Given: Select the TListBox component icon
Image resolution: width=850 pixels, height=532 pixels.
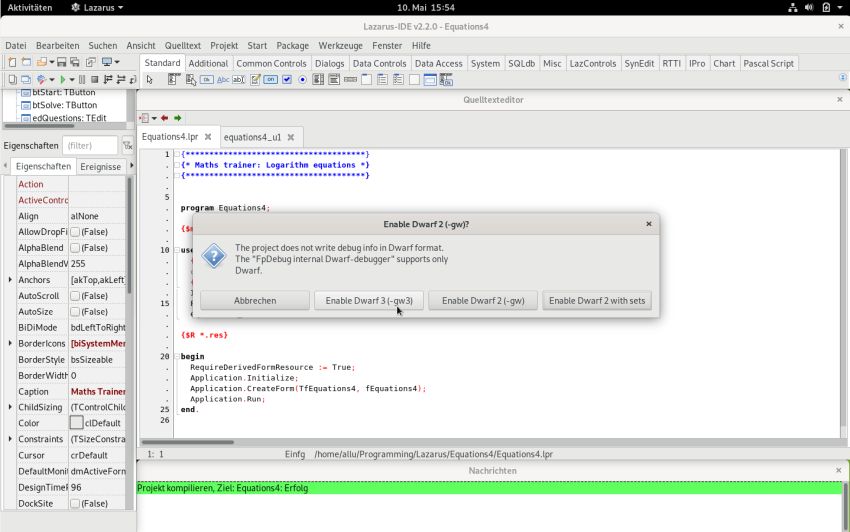Looking at the screenshot, I should click(x=318, y=80).
